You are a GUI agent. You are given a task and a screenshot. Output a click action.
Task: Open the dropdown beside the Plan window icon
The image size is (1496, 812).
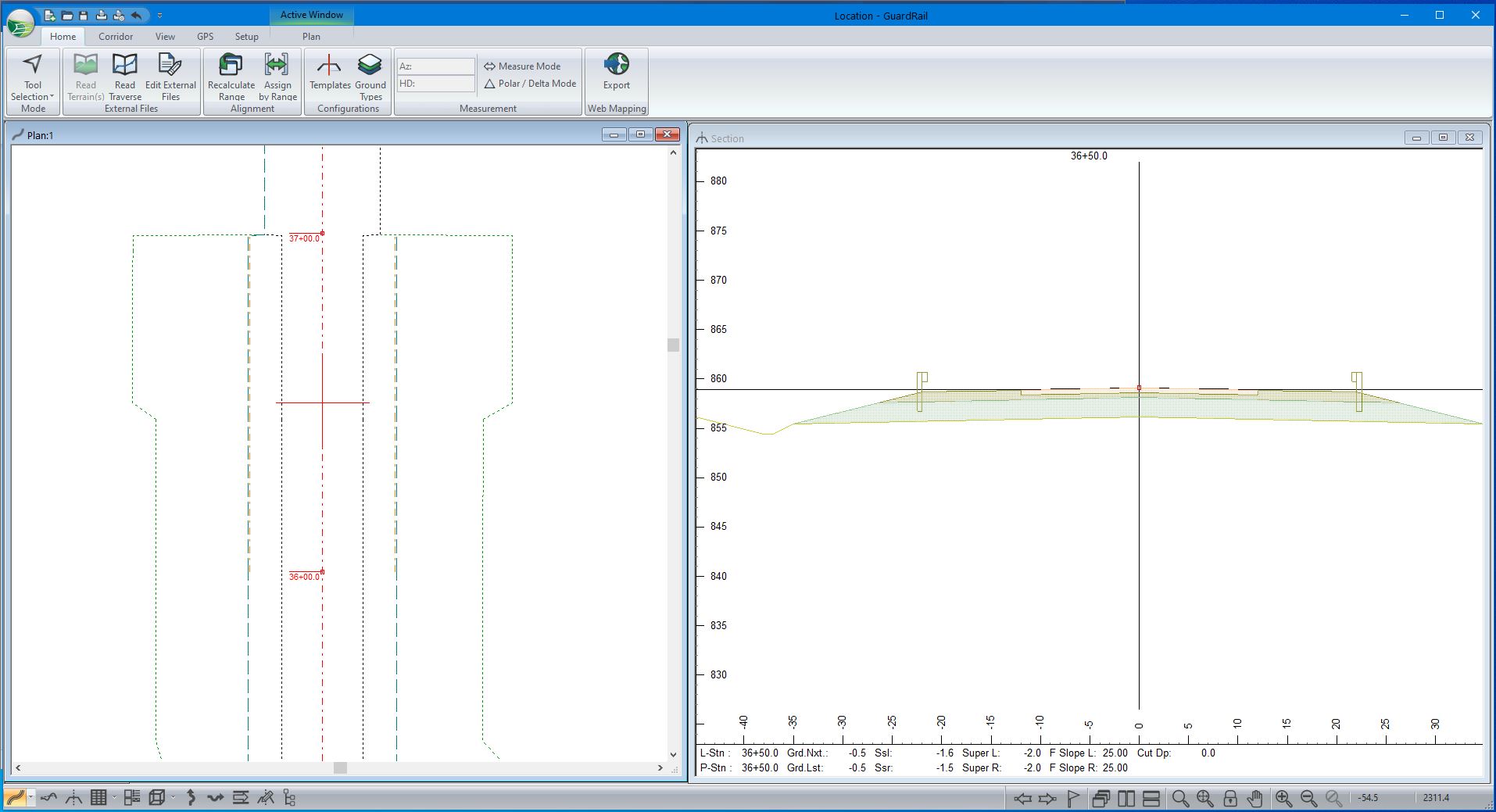[x=31, y=798]
